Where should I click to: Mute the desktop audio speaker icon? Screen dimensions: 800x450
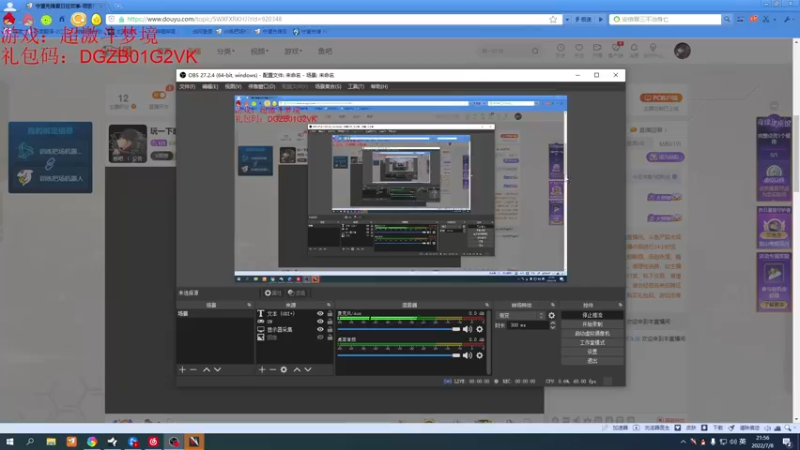pos(467,355)
